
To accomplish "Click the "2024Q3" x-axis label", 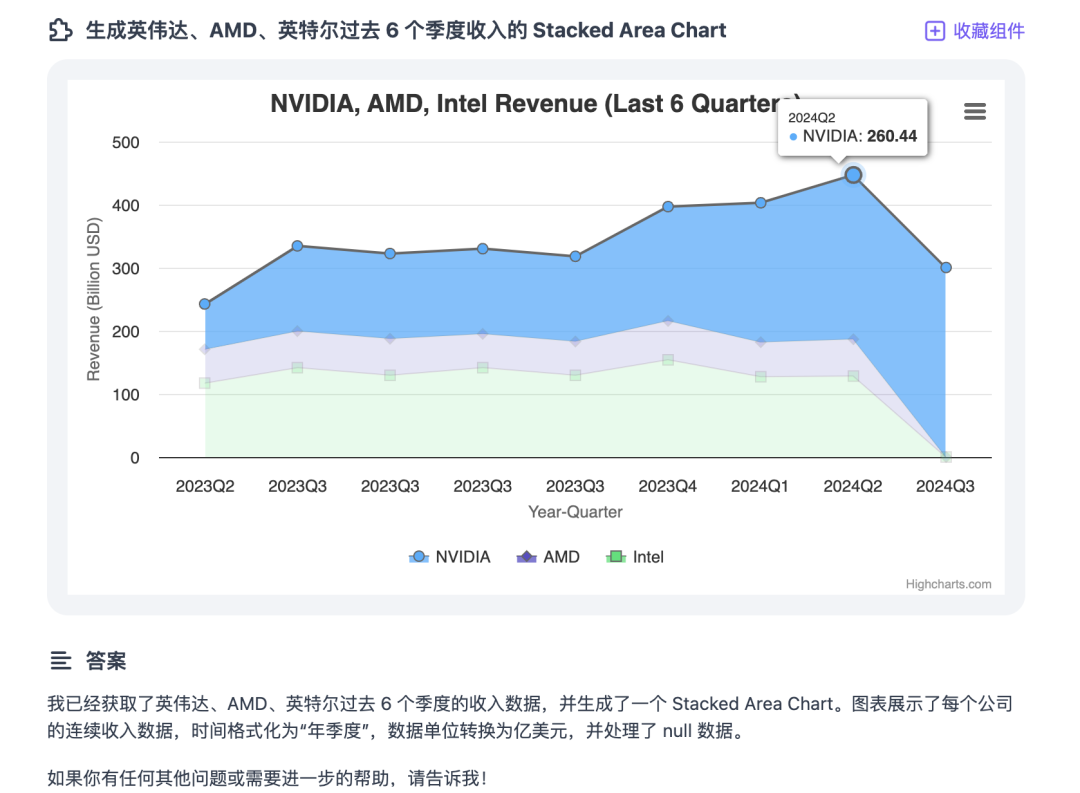I will point(945,486).
